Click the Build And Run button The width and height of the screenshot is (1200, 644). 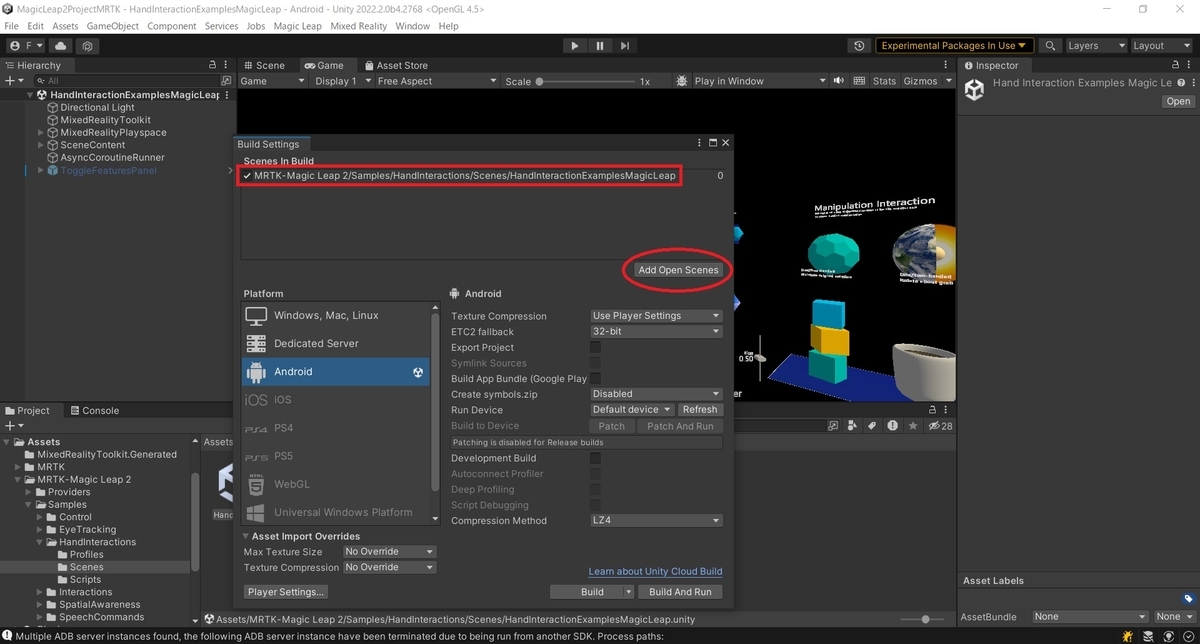coord(680,592)
